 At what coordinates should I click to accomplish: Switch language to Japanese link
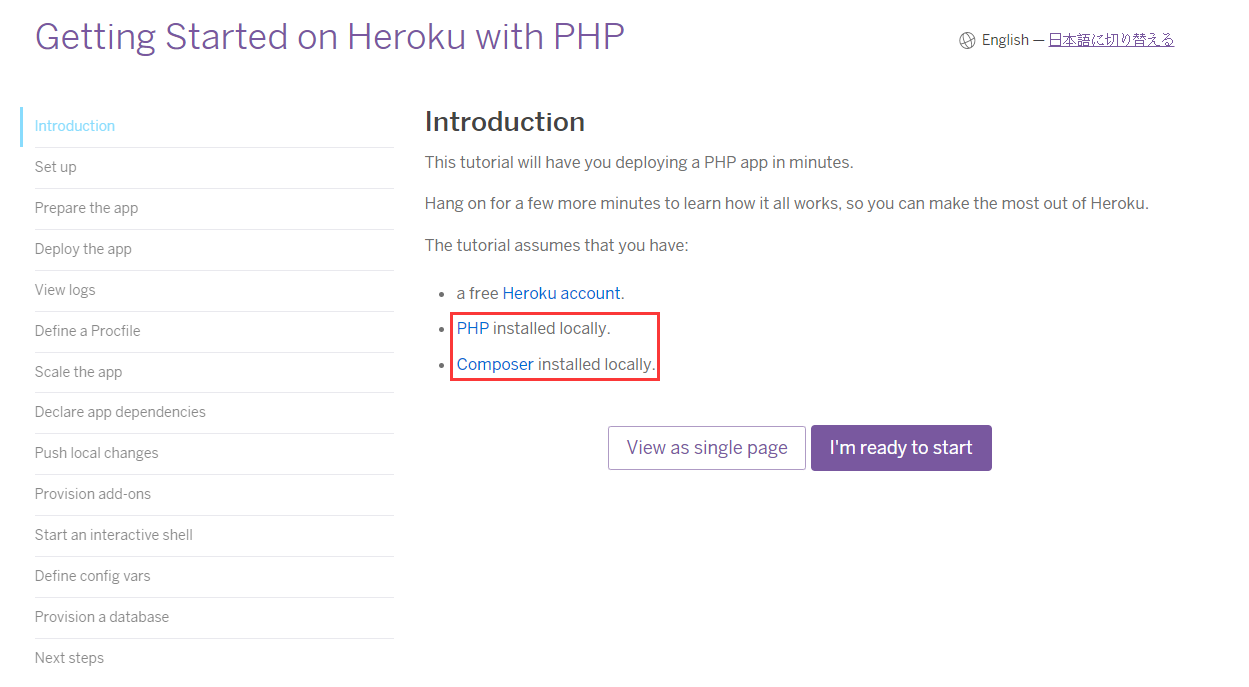tap(1111, 40)
